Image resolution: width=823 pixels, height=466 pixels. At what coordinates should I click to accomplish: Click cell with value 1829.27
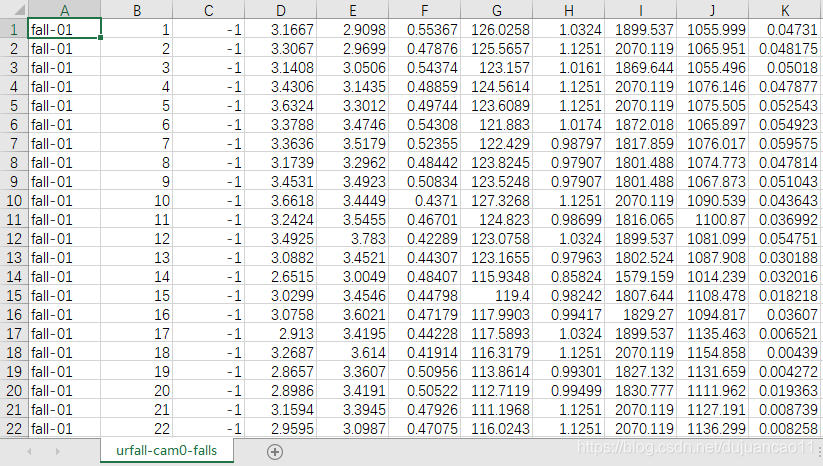click(640, 314)
